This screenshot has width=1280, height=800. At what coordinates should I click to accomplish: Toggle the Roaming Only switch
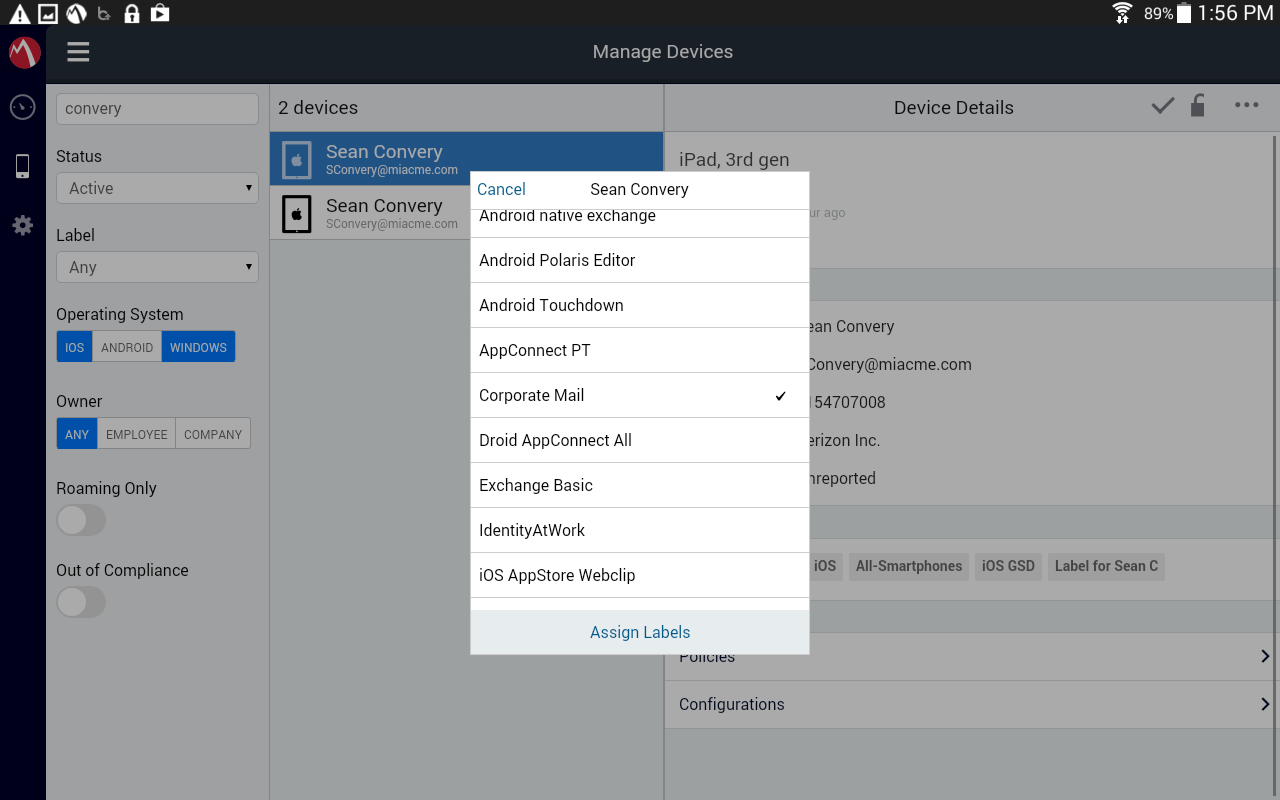point(81,520)
